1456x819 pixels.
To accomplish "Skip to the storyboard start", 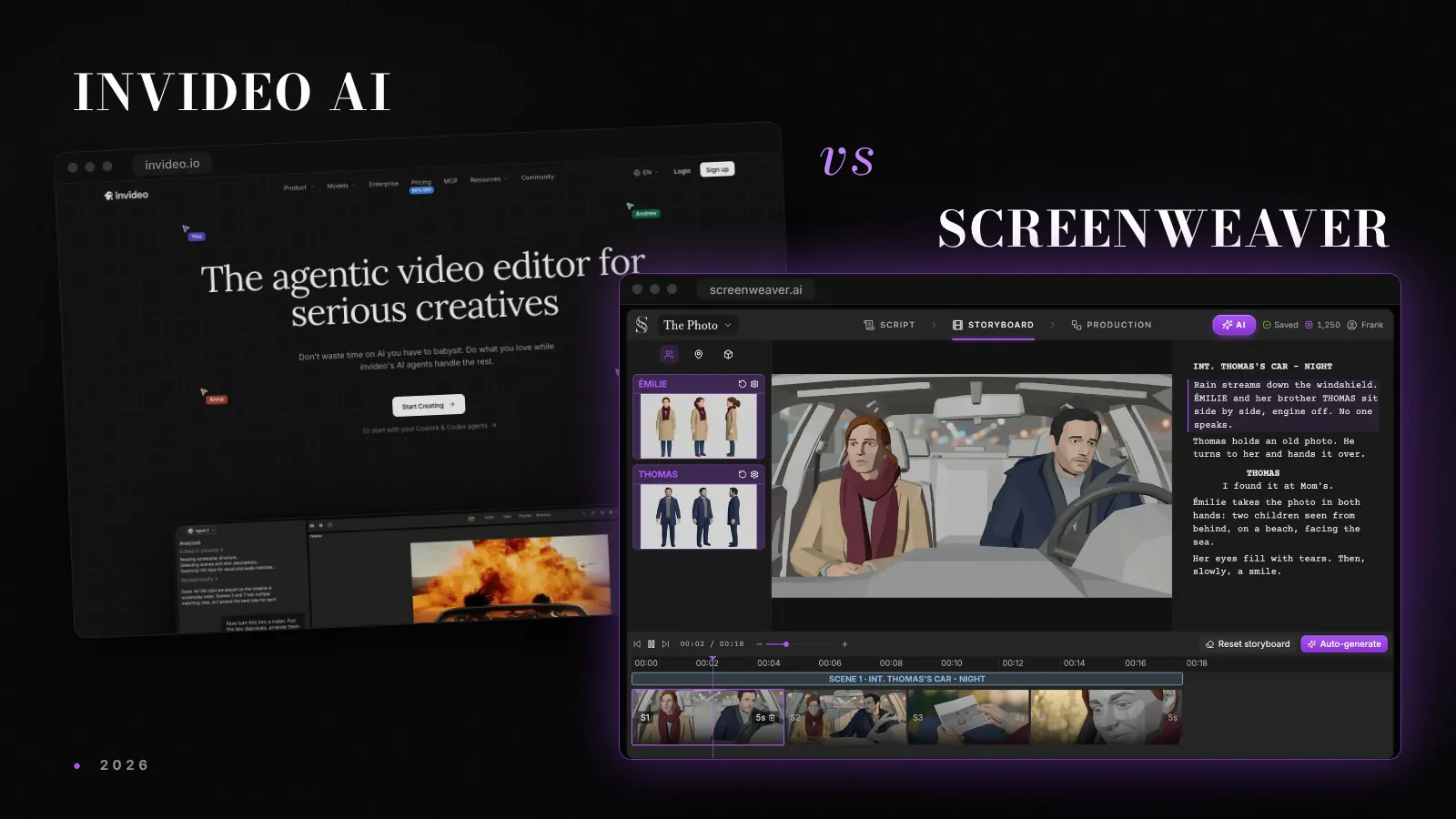I will click(637, 644).
